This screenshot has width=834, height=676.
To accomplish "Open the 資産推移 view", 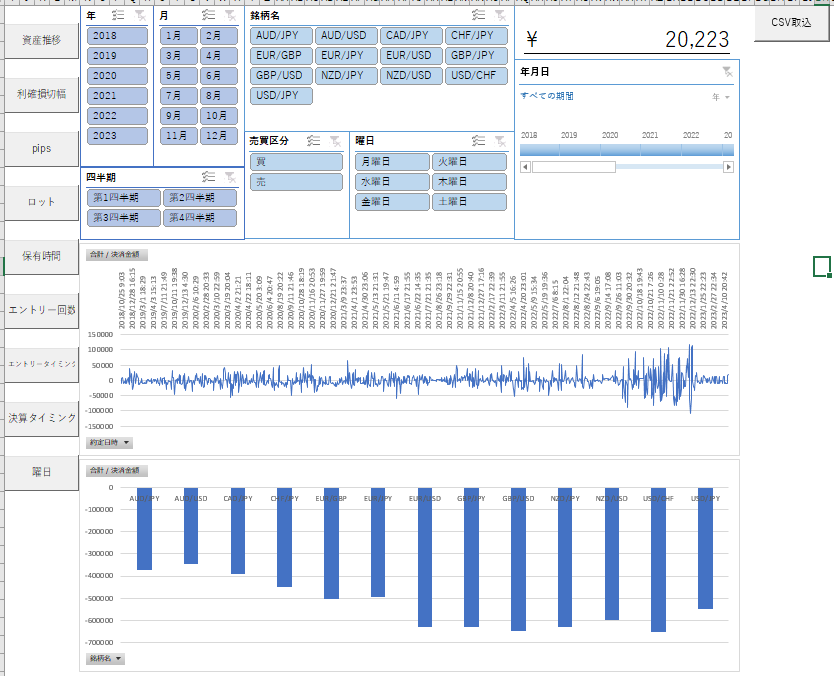I will (41, 40).
